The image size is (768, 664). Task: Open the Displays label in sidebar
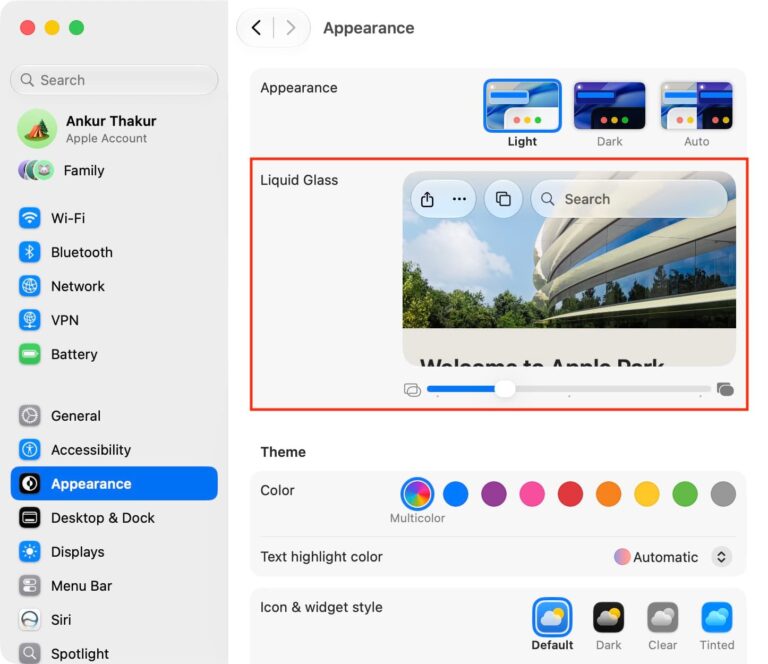coord(77,552)
